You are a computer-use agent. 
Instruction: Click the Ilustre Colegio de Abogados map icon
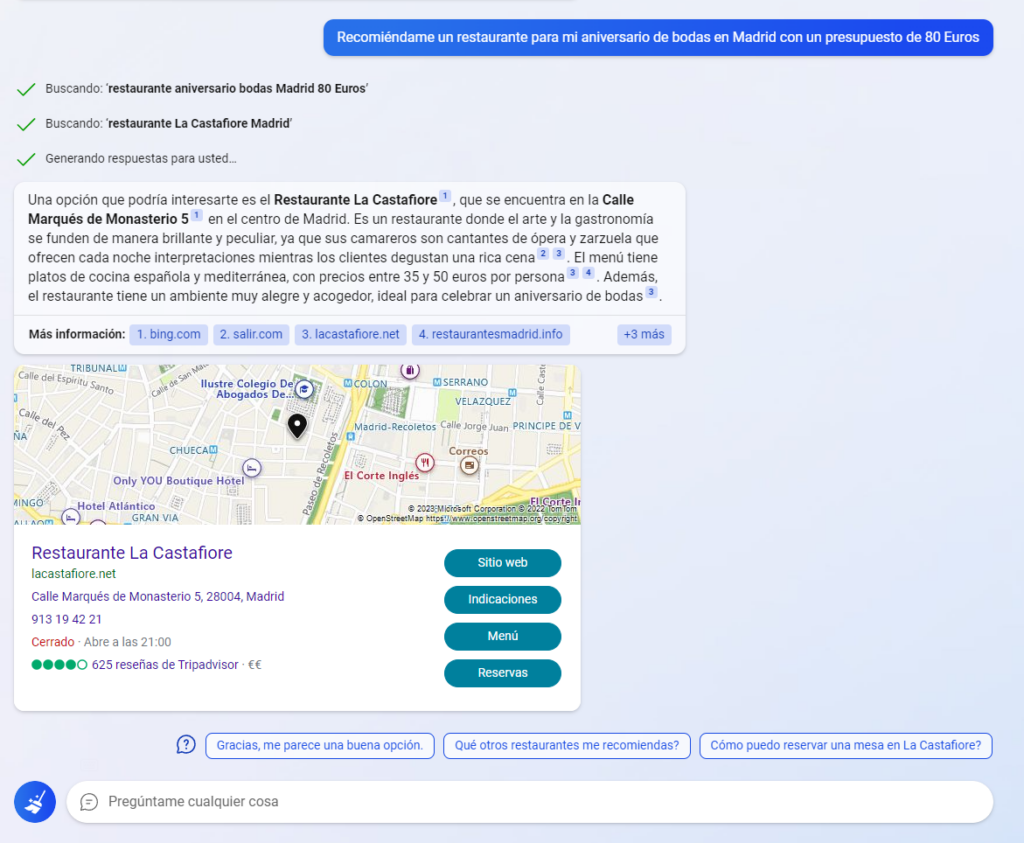[304, 389]
